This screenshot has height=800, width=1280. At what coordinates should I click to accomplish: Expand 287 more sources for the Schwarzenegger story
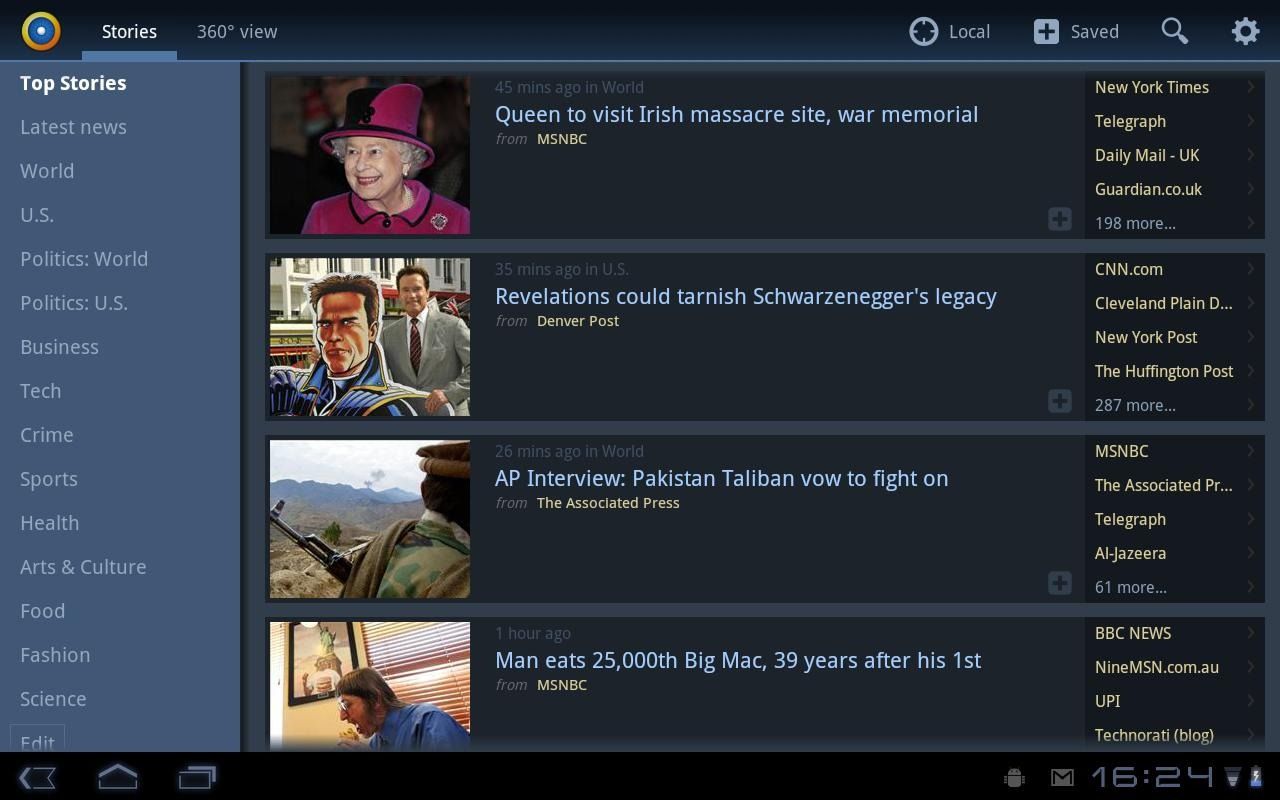point(1135,405)
